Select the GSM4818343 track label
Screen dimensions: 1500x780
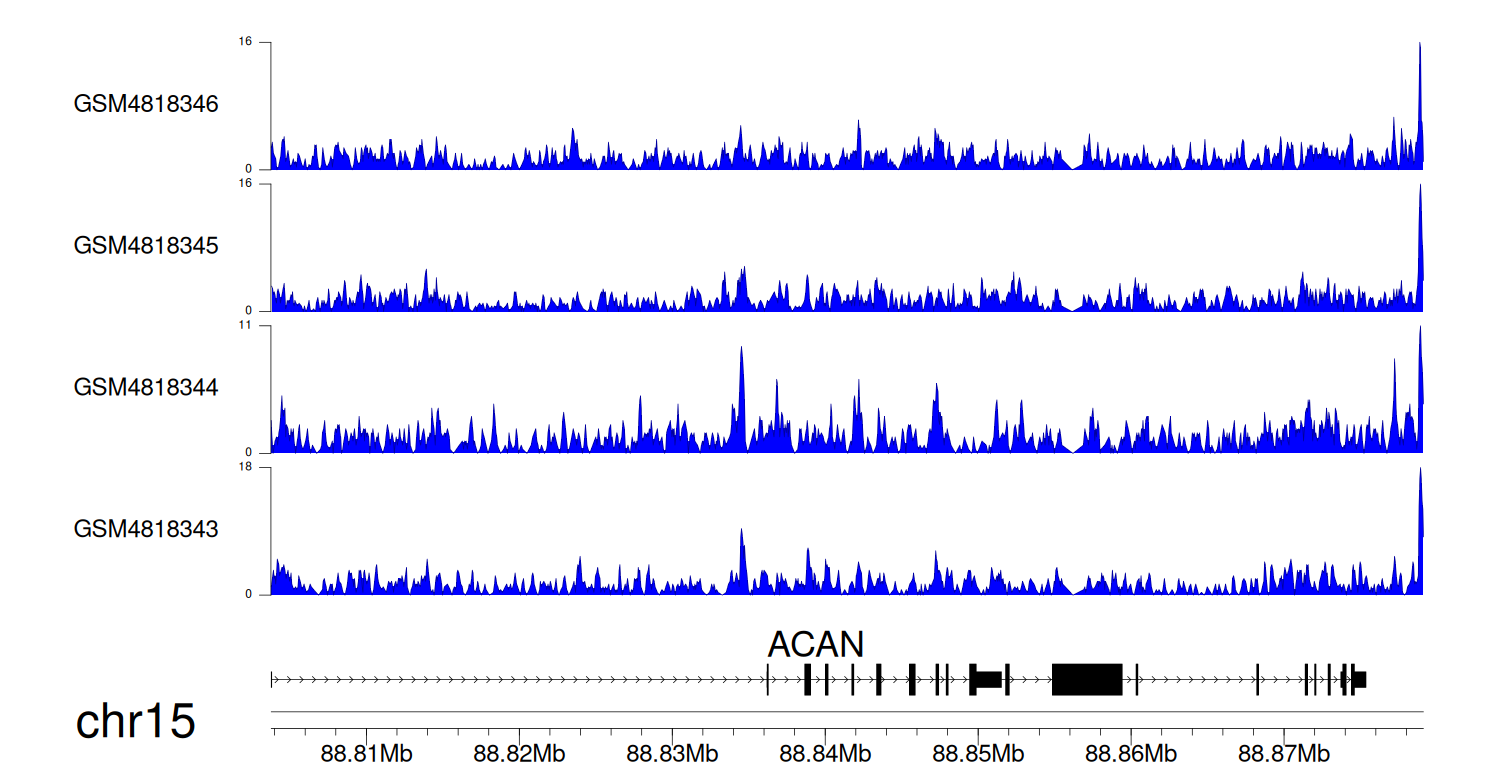click(x=146, y=529)
